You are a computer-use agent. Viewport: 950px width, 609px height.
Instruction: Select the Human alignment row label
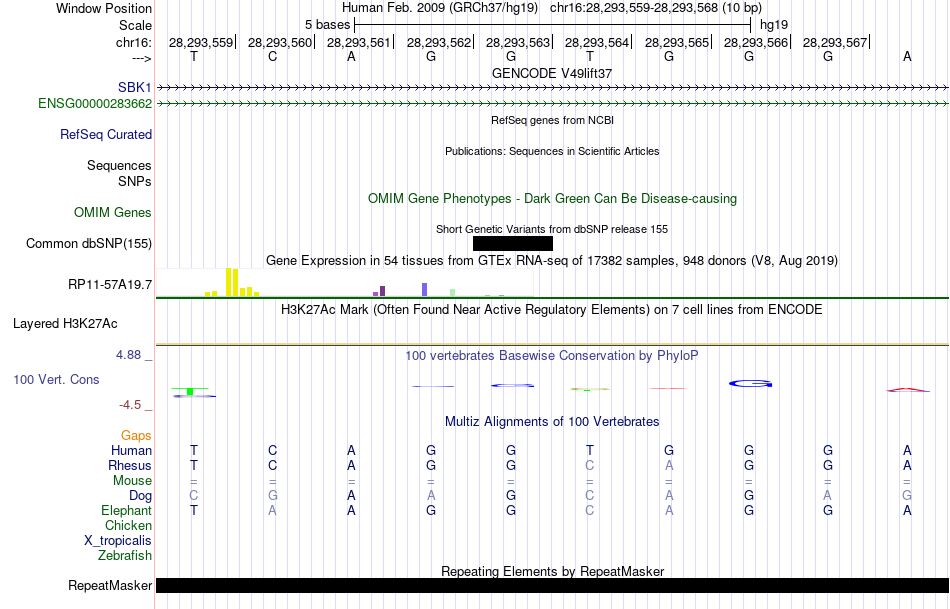(x=131, y=450)
